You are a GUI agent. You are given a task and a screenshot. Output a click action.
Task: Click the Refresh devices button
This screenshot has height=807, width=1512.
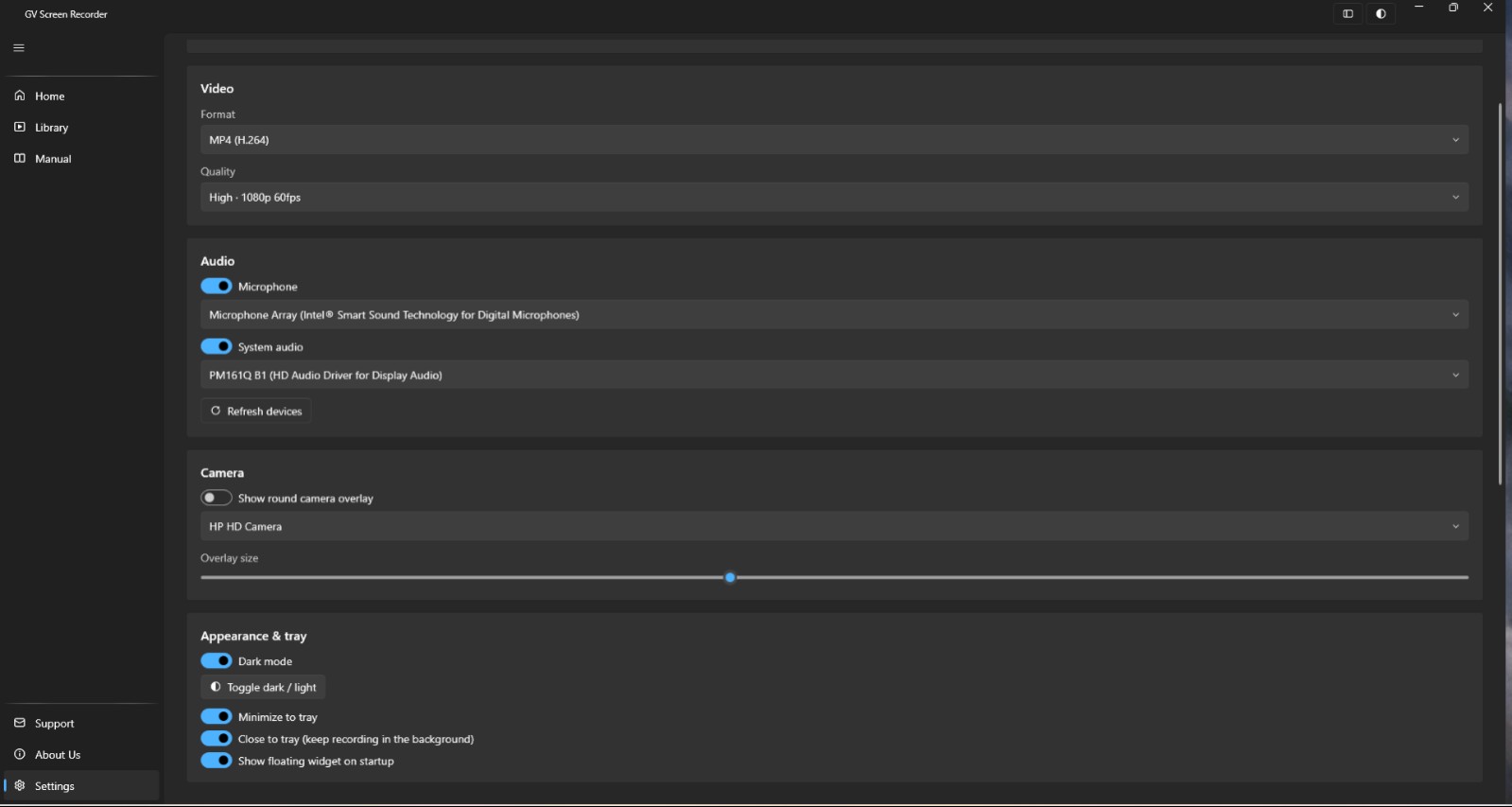[x=256, y=411]
